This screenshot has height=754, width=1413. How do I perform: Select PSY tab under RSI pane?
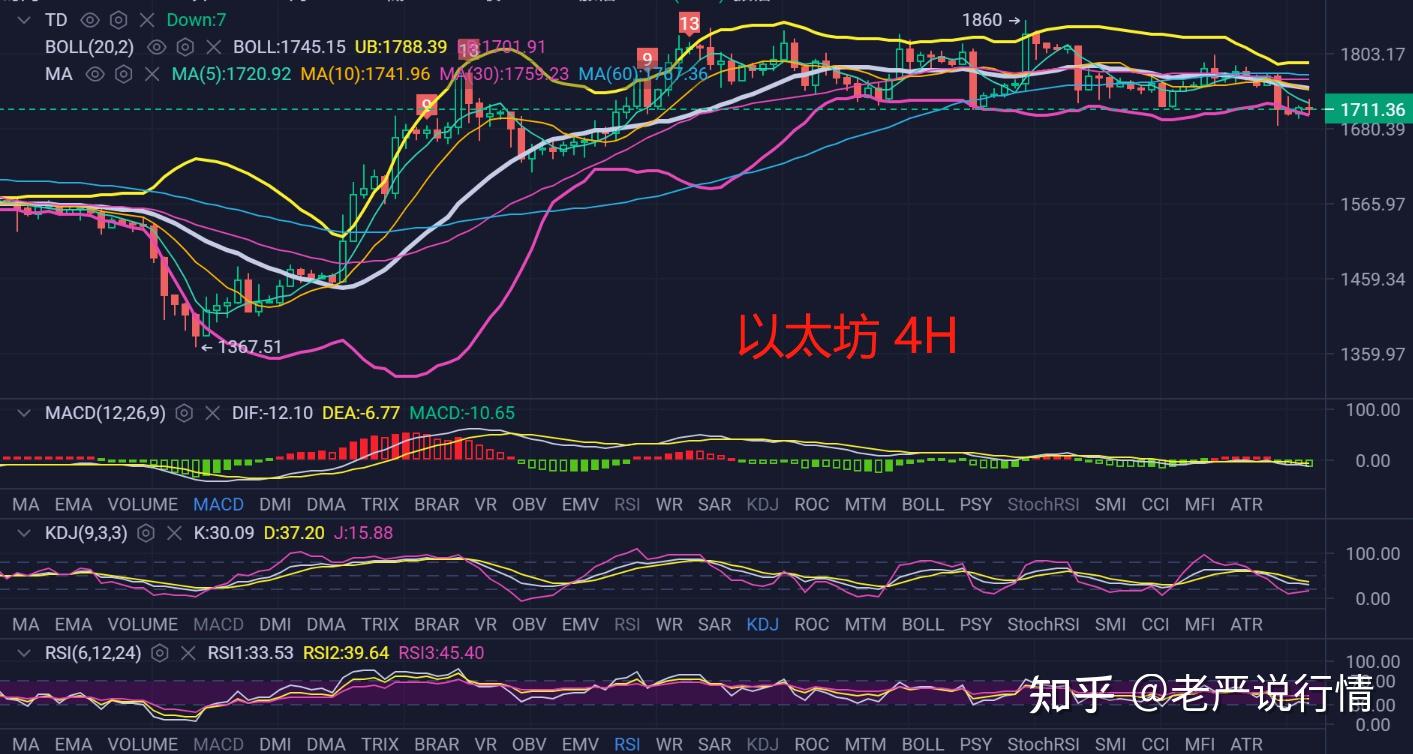point(975,744)
